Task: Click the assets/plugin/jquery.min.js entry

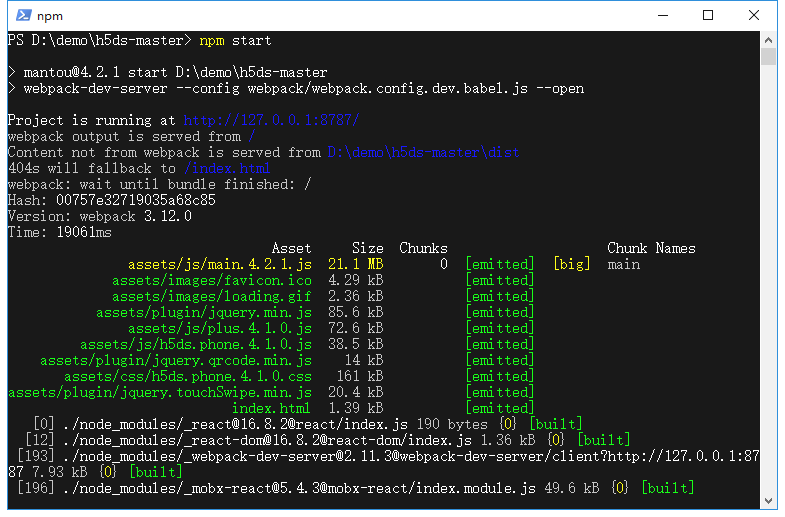Action: coord(204,312)
